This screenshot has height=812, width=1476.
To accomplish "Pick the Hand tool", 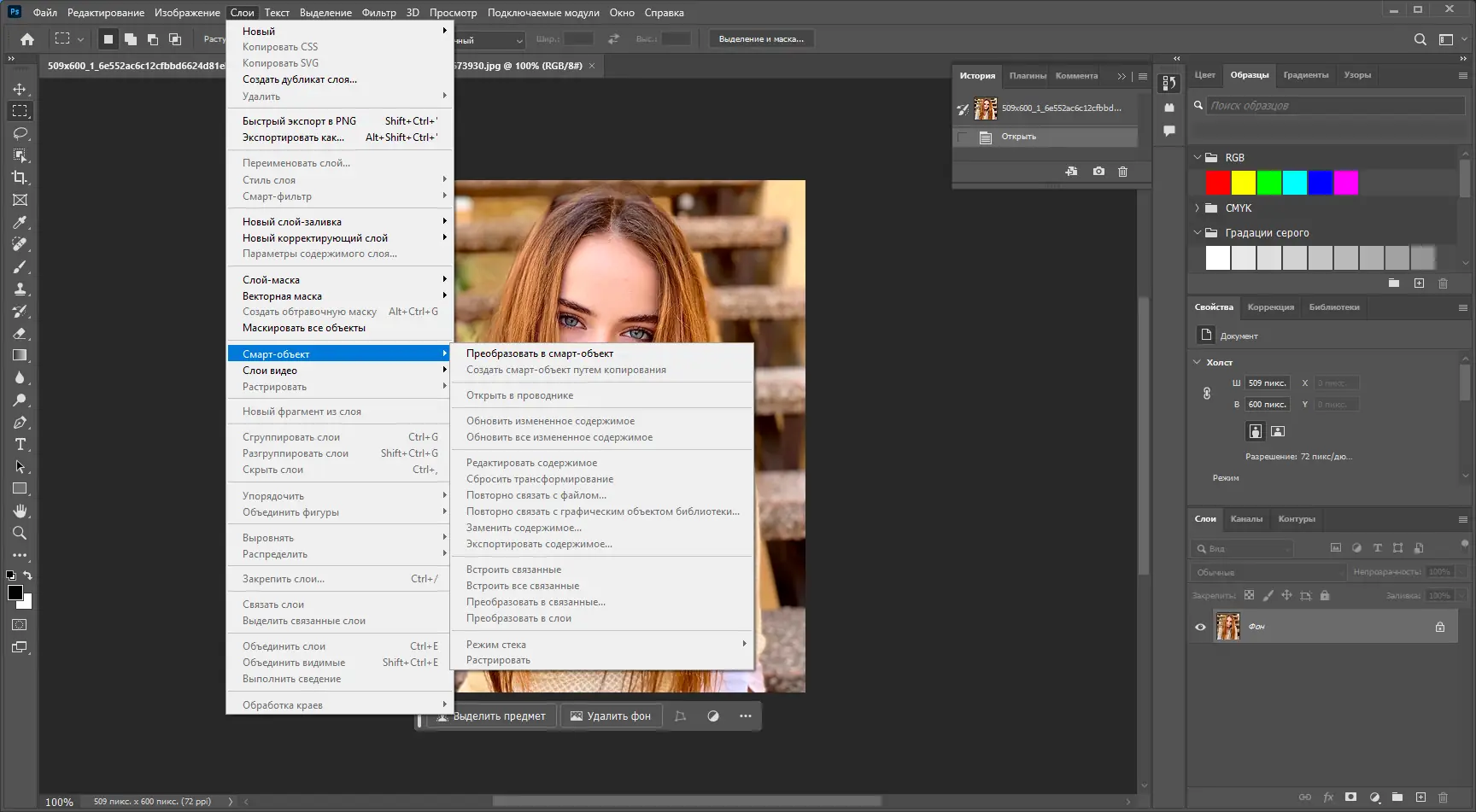I will pos(20,511).
